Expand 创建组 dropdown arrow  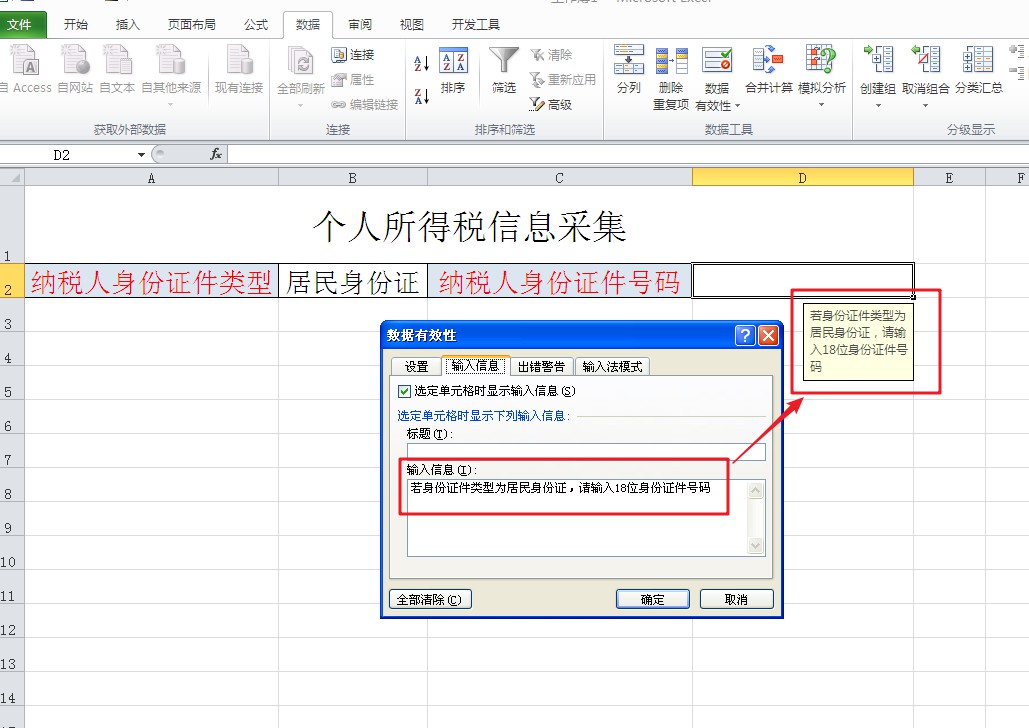pos(878,105)
